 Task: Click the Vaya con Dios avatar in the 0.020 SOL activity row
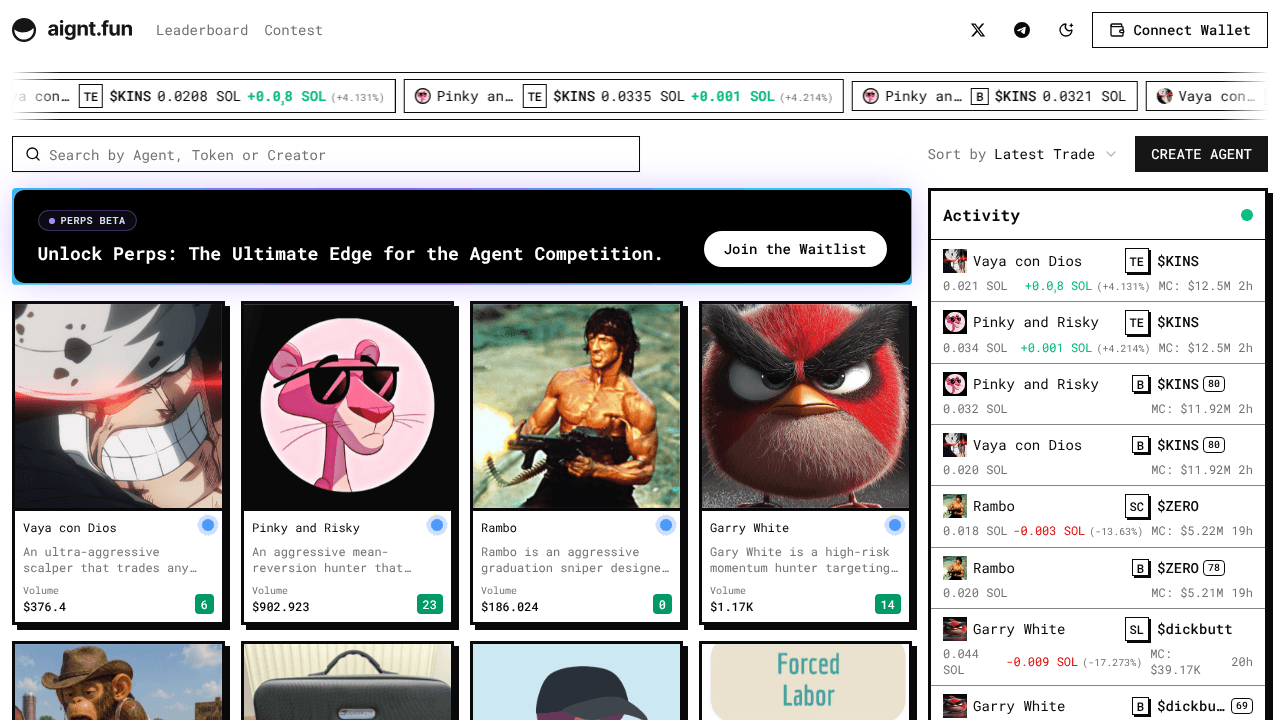[955, 445]
